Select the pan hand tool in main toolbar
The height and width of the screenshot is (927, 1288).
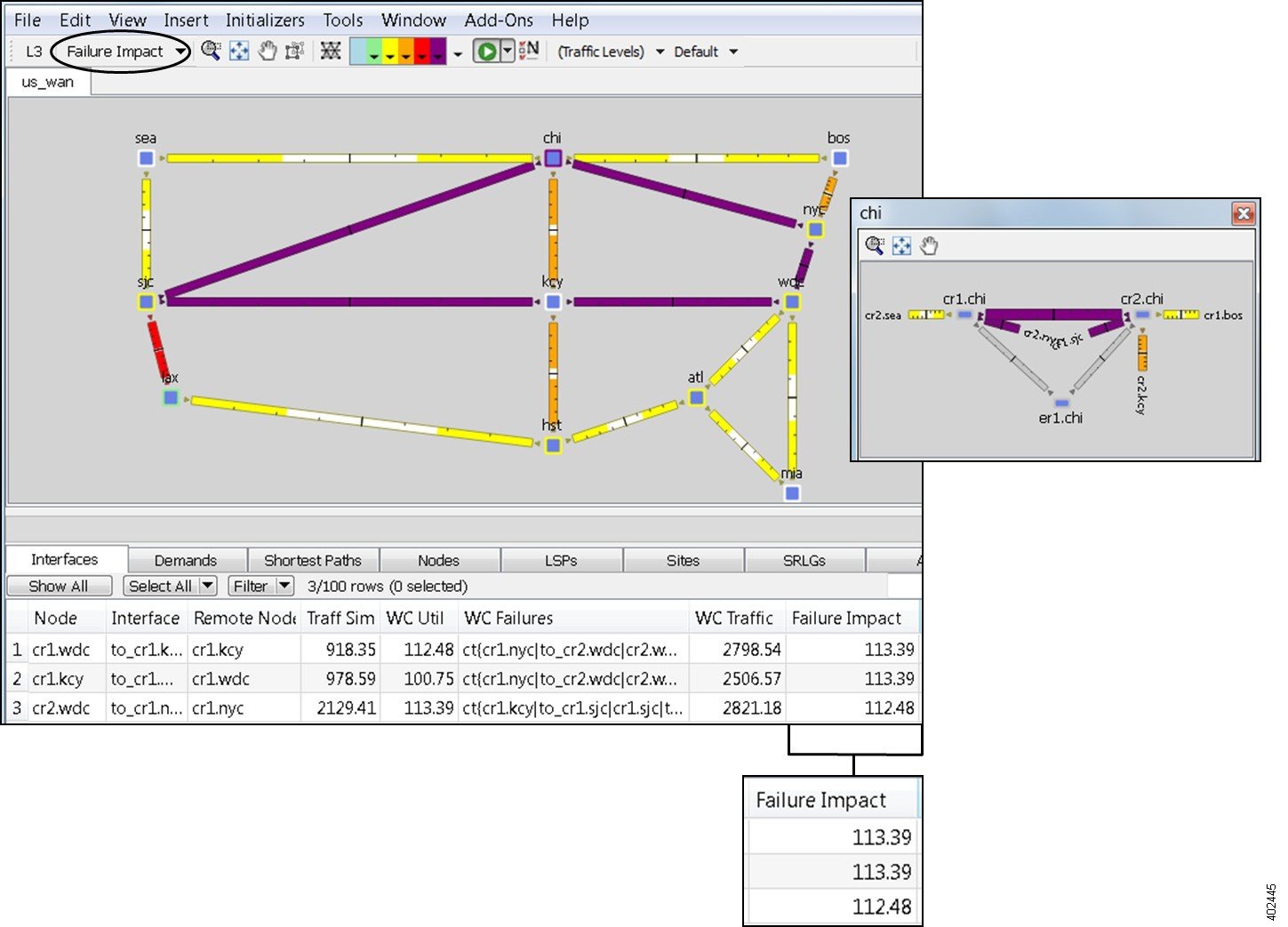tap(268, 51)
